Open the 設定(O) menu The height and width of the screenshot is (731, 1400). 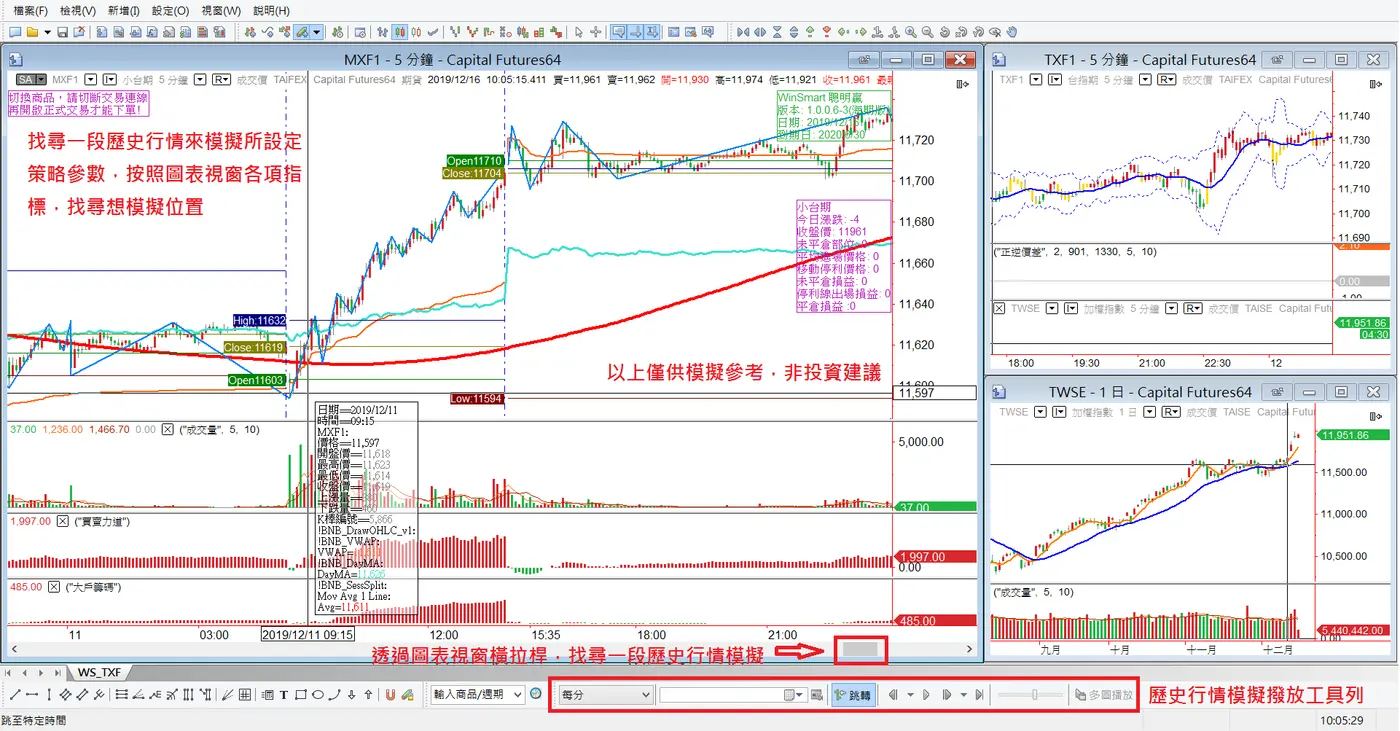tap(171, 11)
